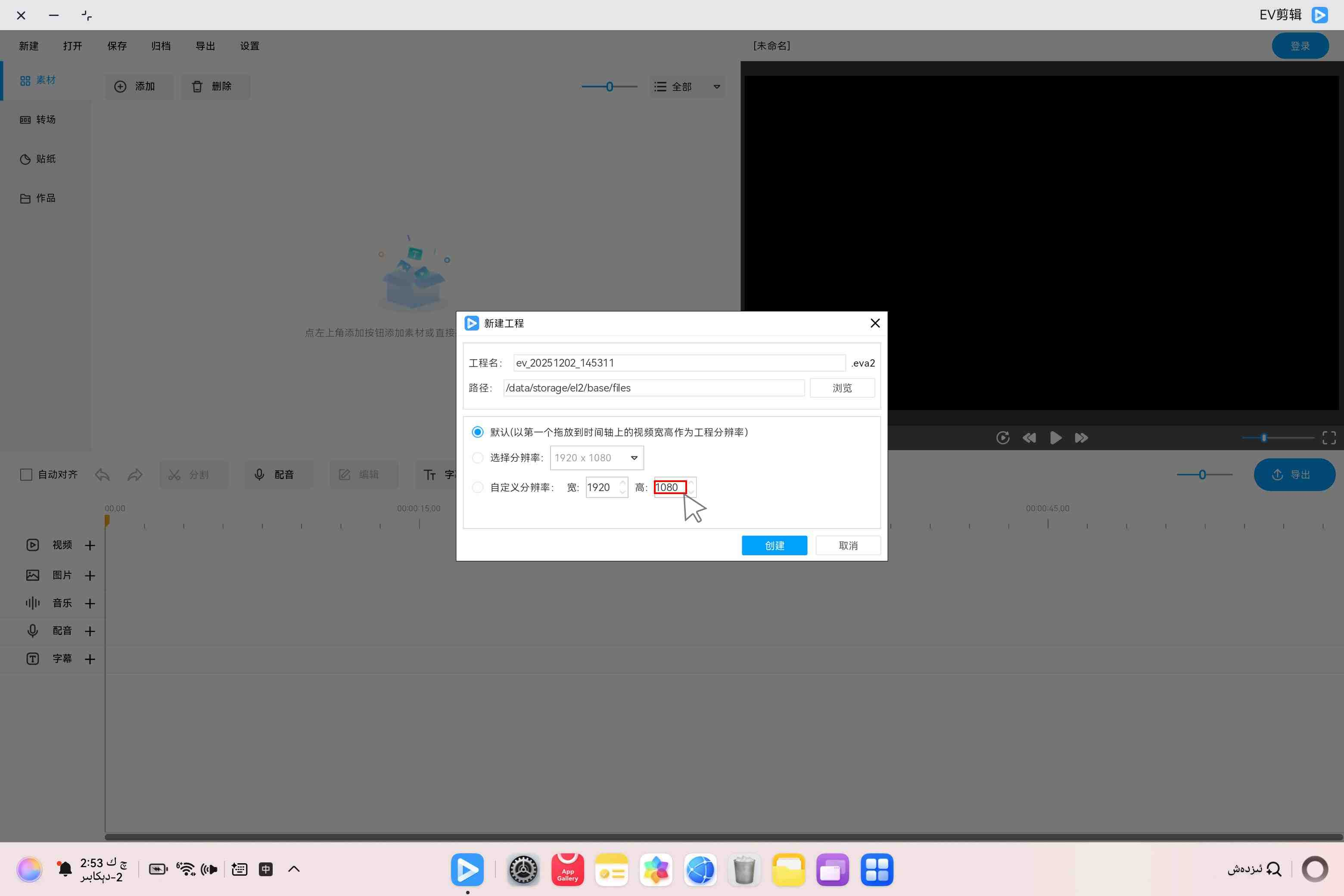Click the 创建 button in dialog

pos(774,545)
